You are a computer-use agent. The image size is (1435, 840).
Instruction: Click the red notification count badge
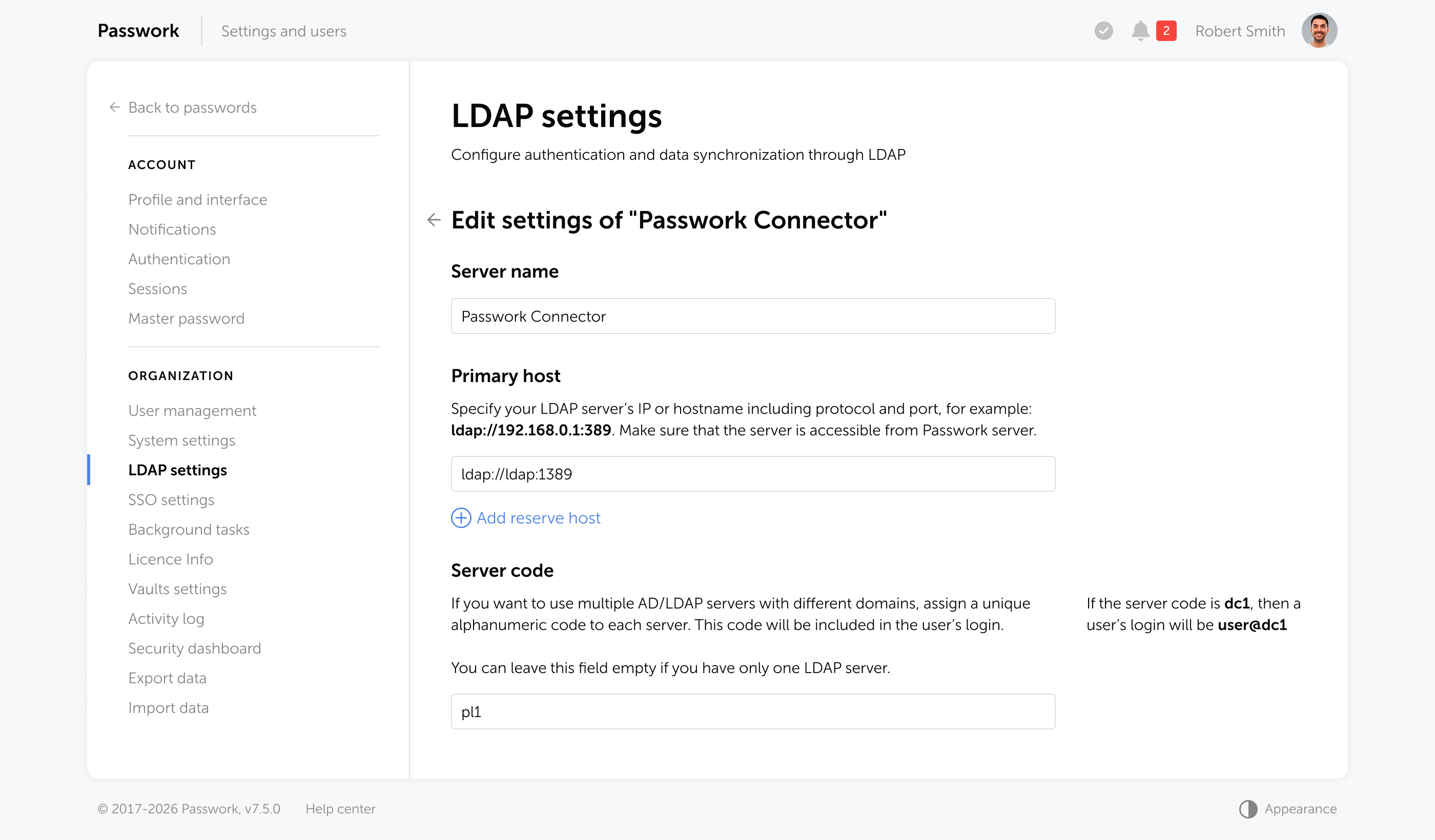(1165, 31)
